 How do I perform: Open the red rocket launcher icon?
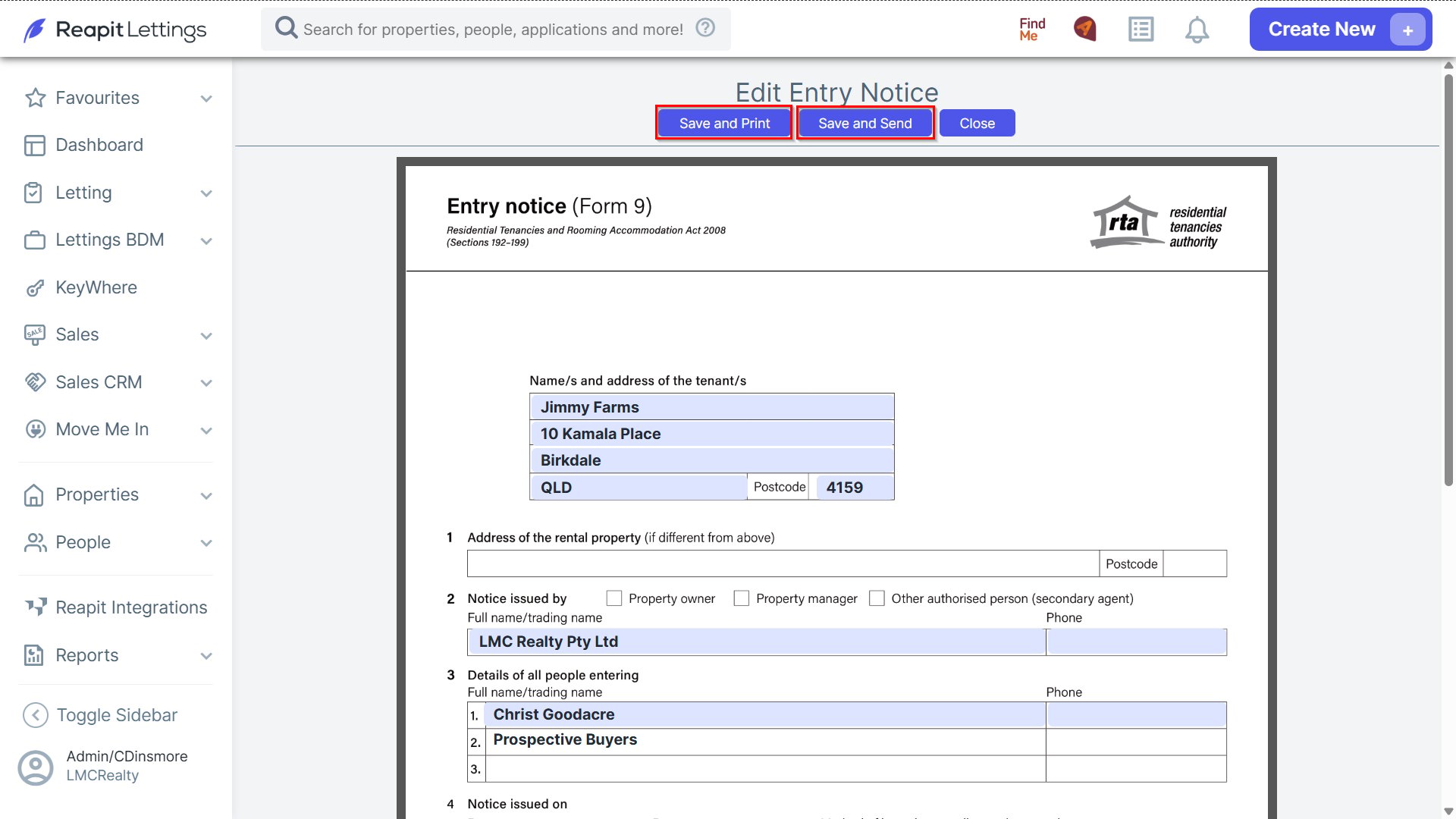1085,29
